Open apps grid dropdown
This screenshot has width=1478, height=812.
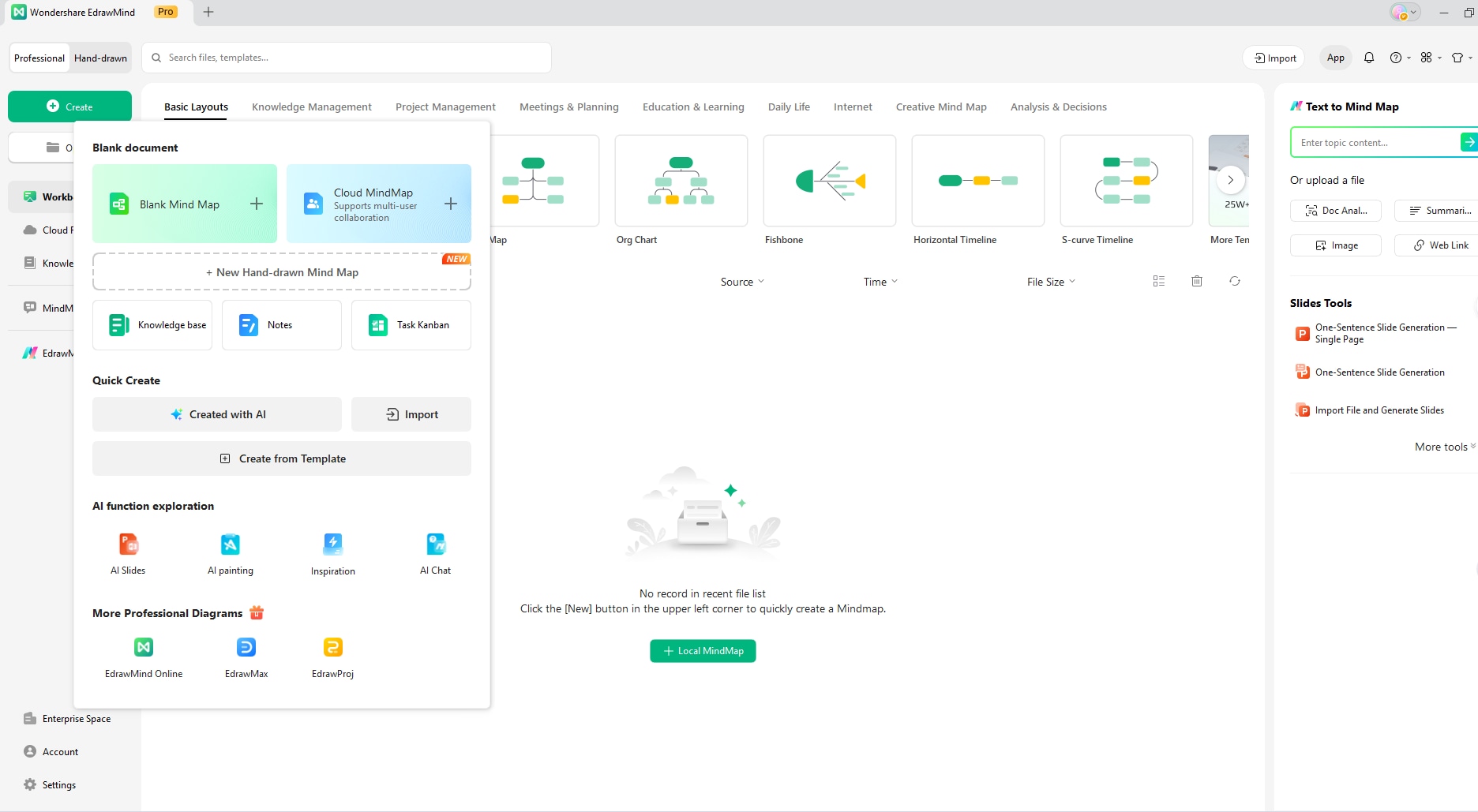1431,58
